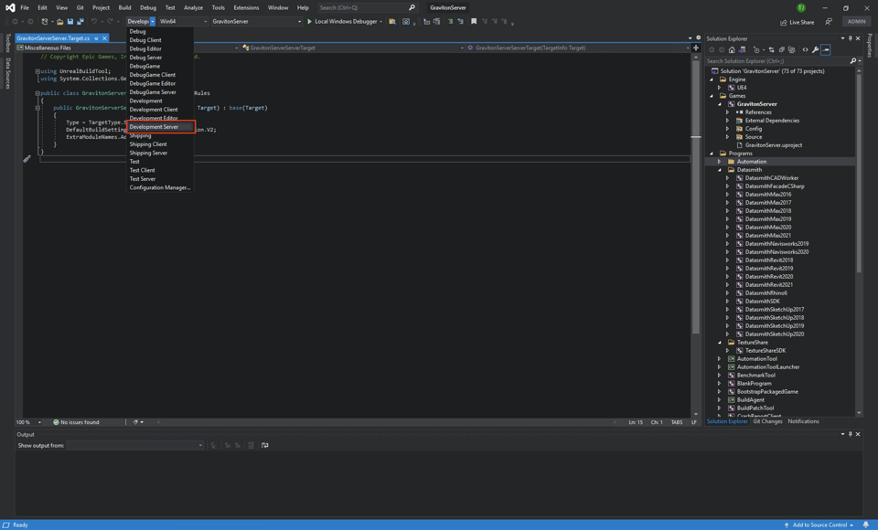The image size is (879, 531).
Task: Click the Open File folder icon
Action: coord(60,21)
